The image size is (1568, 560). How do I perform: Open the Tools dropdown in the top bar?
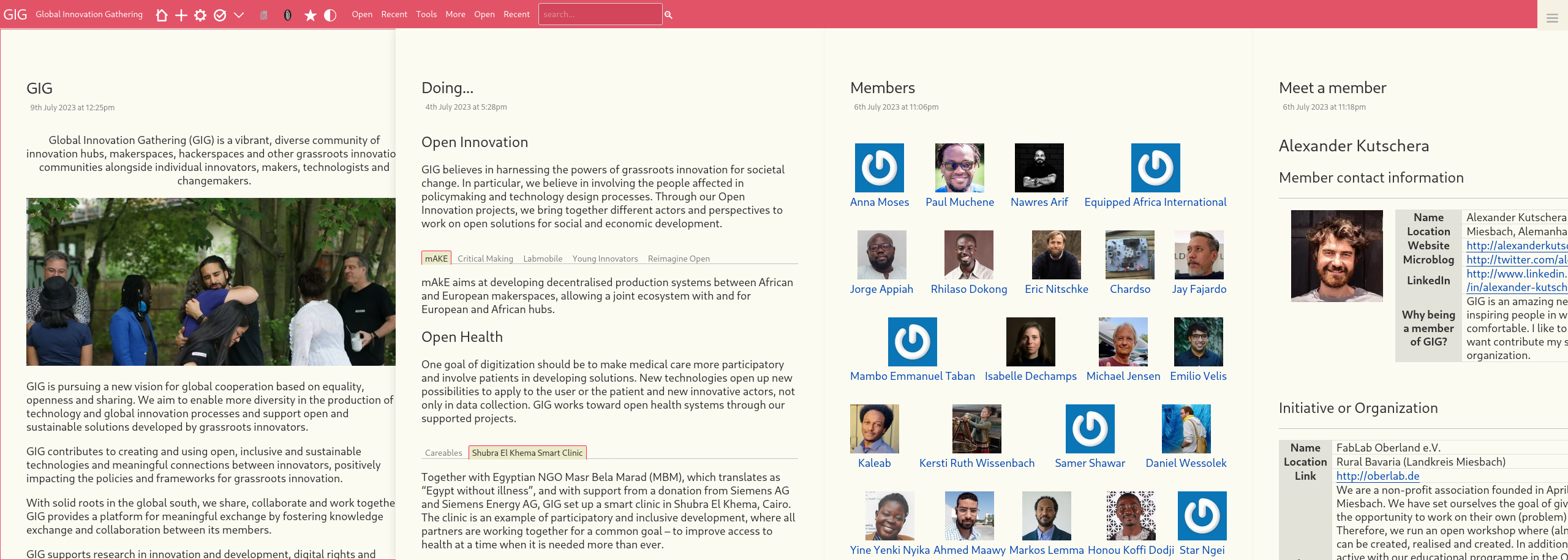tap(426, 14)
